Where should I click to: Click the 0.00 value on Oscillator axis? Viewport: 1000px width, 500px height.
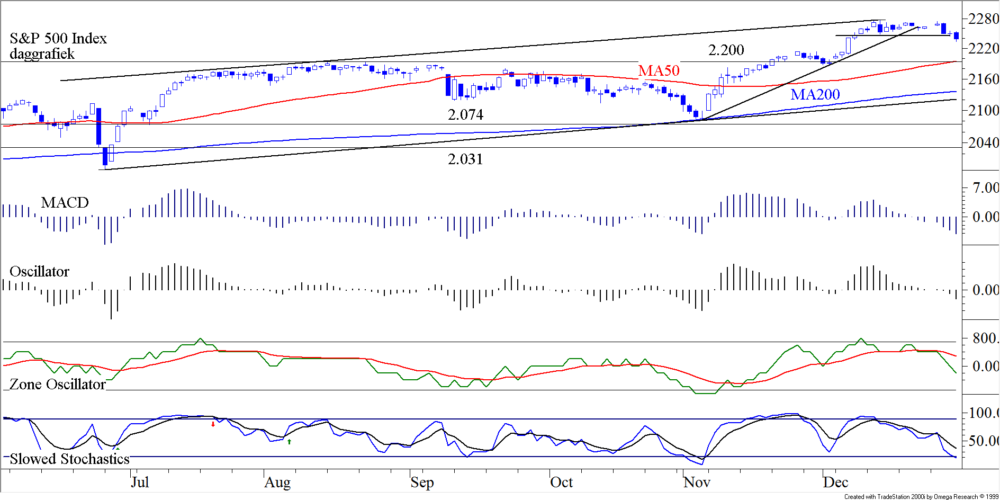(x=985, y=290)
